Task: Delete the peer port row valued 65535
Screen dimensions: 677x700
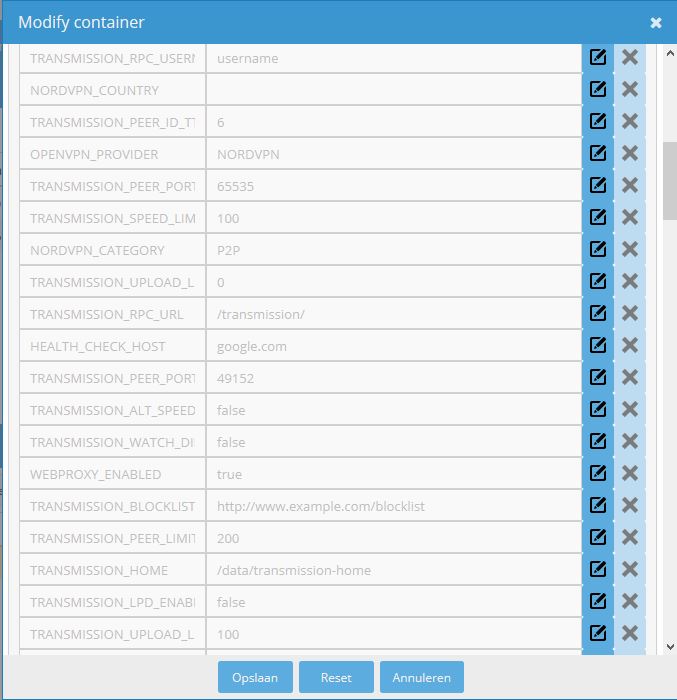Action: [x=630, y=185]
